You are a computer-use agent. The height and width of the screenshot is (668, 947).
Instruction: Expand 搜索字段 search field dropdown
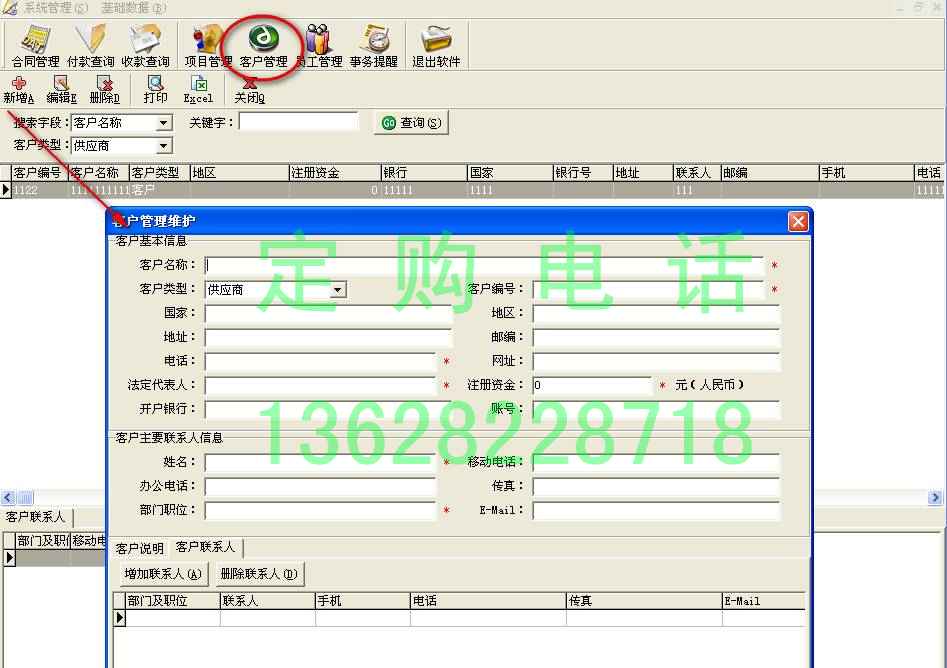tap(164, 123)
